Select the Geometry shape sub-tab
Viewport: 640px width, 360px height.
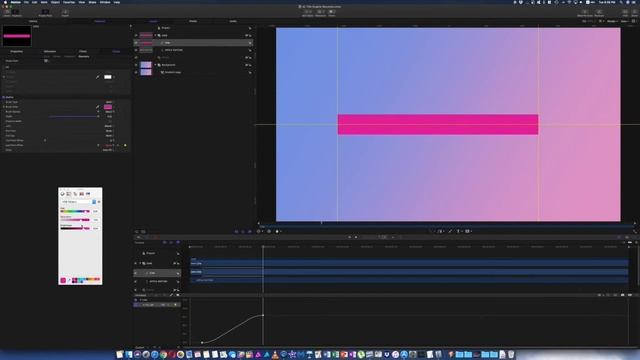(x=84, y=56)
